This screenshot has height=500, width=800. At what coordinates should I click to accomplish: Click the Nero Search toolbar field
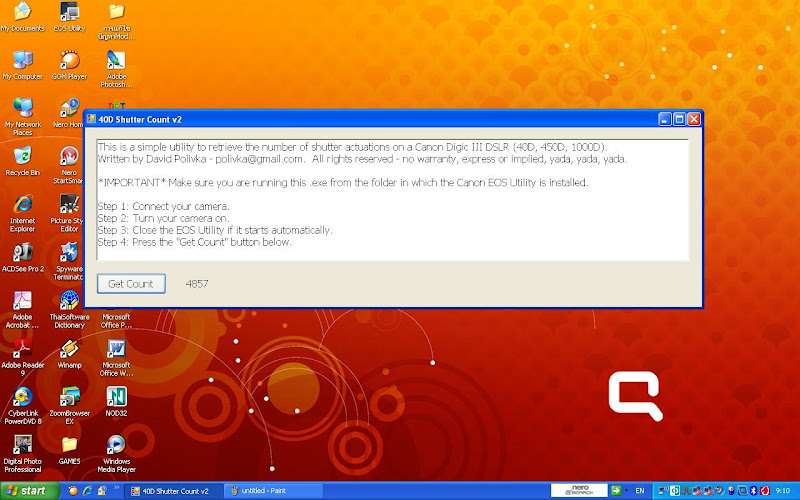click(579, 491)
